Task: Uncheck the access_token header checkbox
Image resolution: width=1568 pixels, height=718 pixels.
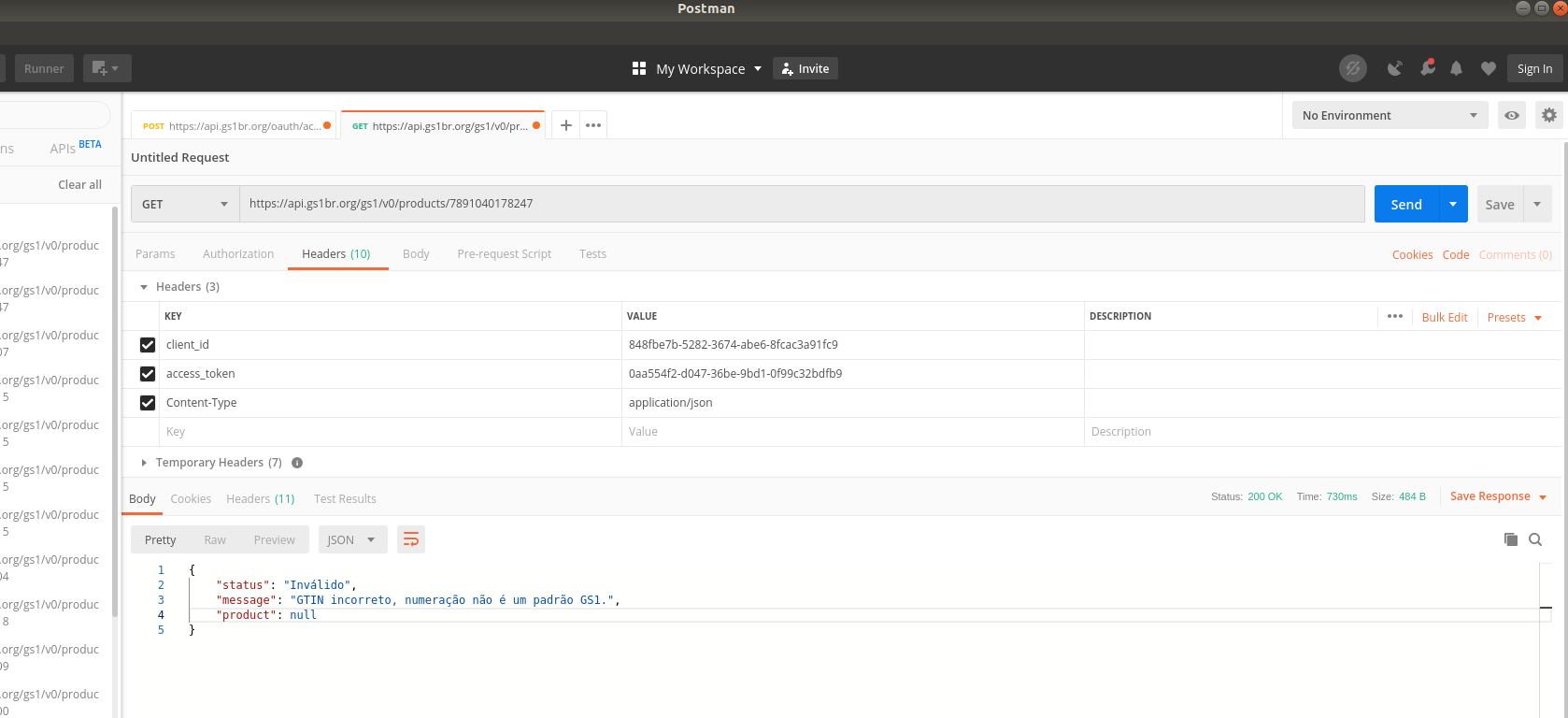Action: pyautogui.click(x=148, y=374)
